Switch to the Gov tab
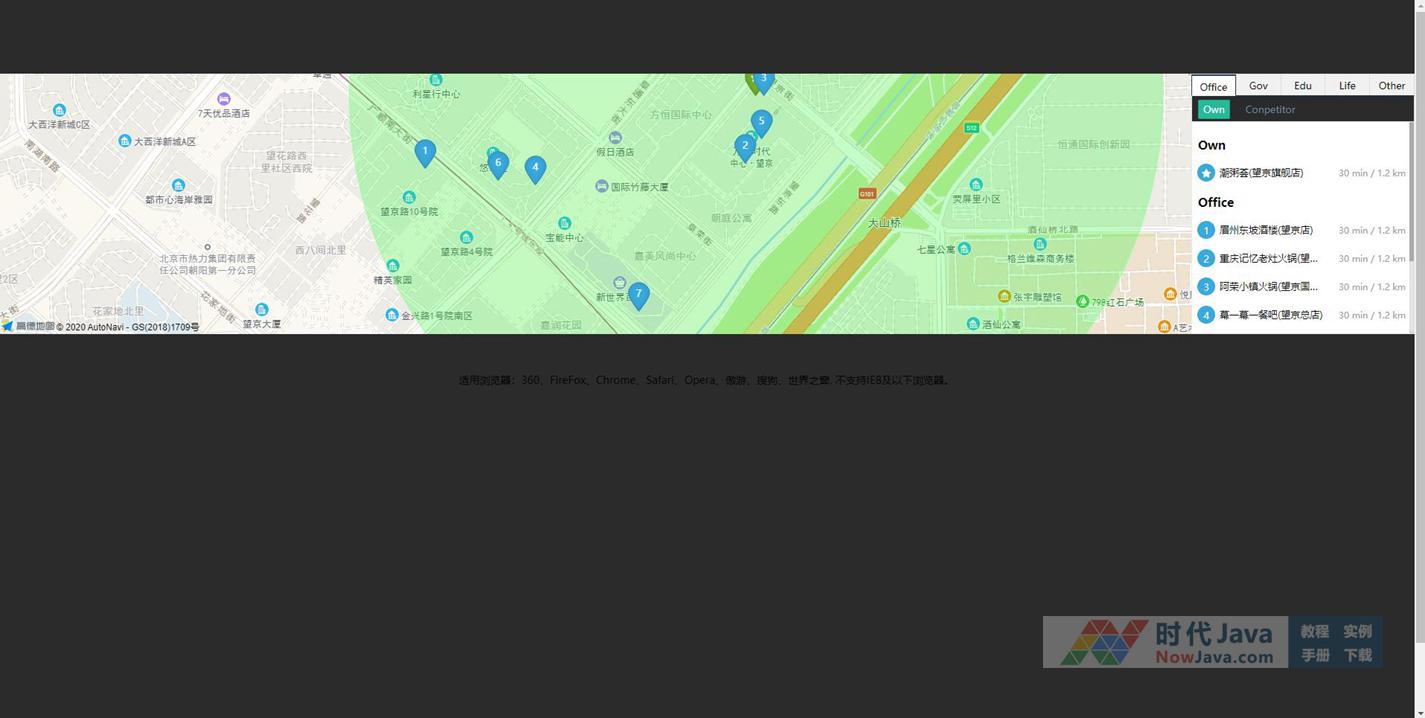The height and width of the screenshot is (718, 1425). 1258,86
